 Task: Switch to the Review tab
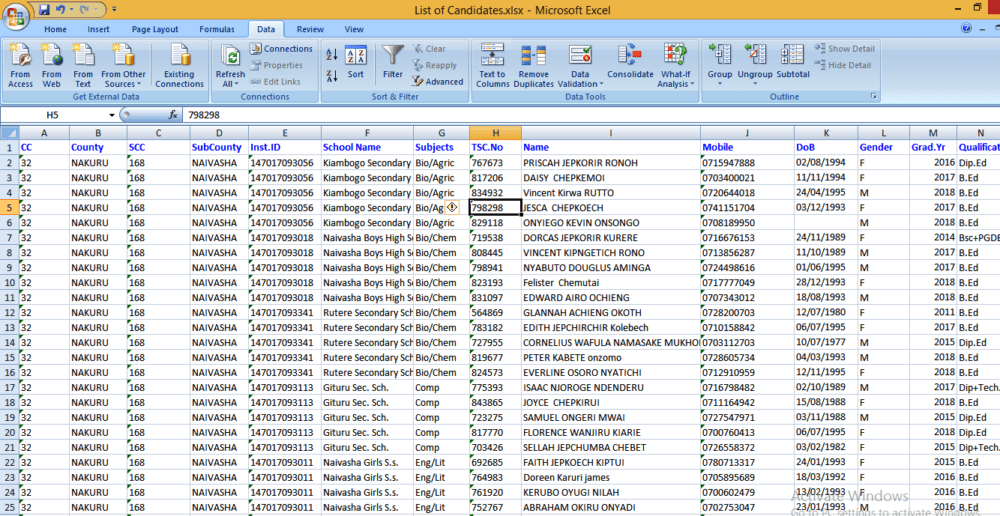310,29
